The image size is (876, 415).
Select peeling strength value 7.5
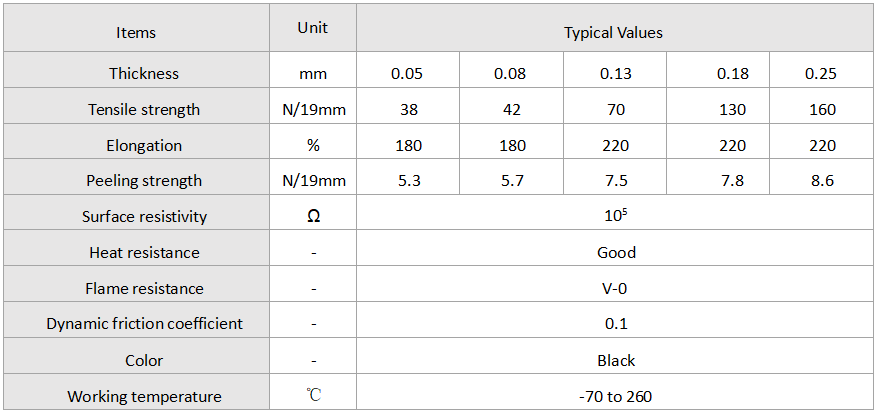pos(615,181)
